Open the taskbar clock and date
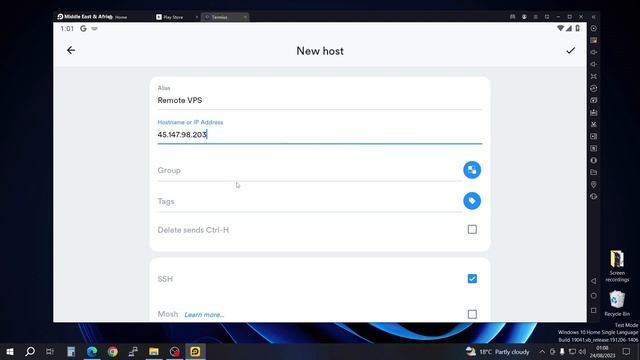This screenshot has width=640, height=360. 602,352
